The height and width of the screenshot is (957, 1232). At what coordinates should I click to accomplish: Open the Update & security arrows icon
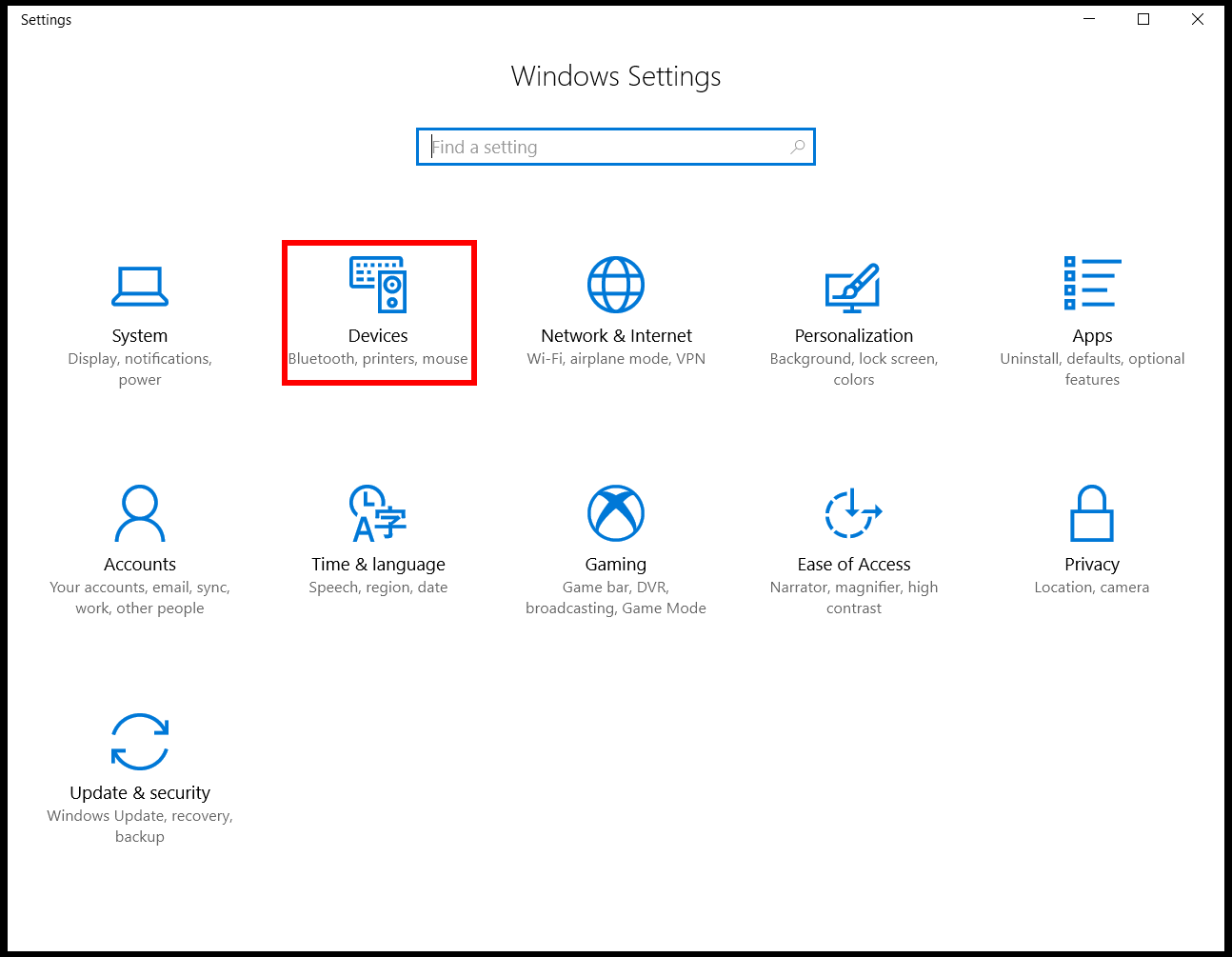(x=140, y=742)
